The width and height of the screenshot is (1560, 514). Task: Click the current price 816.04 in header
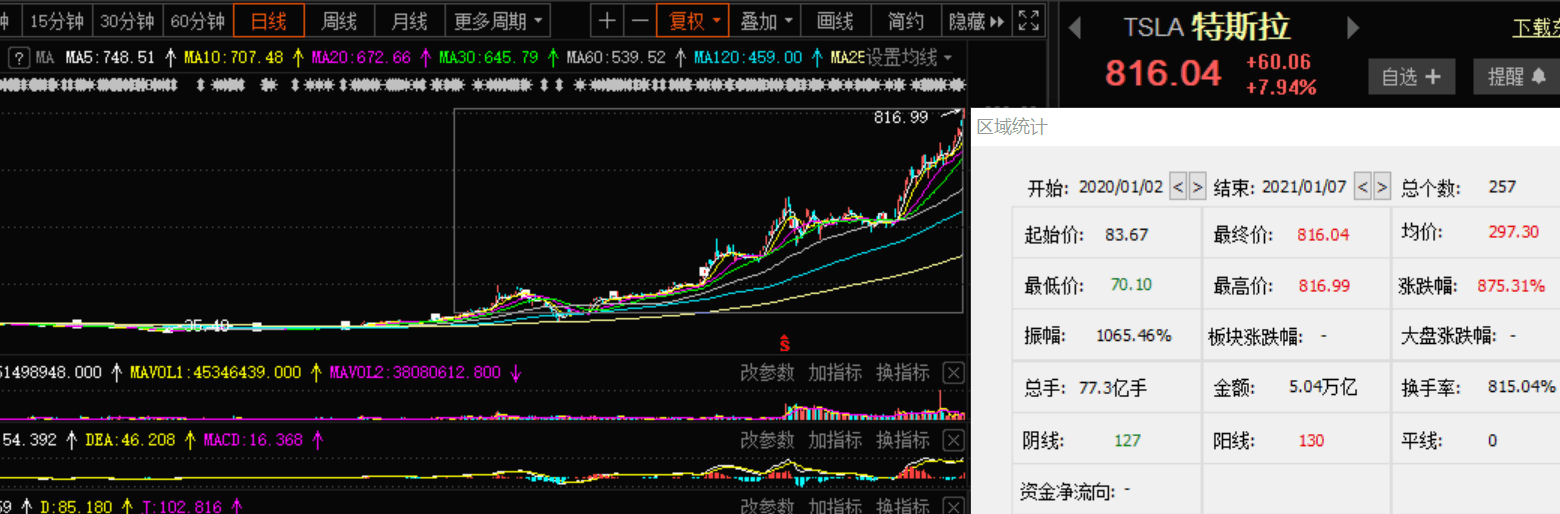point(1163,74)
